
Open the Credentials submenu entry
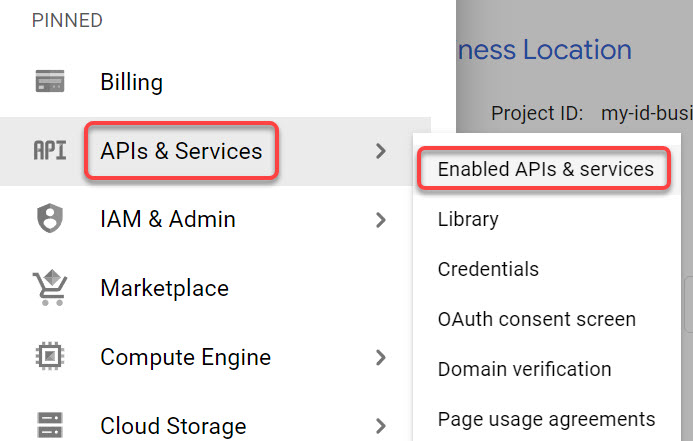[488, 269]
